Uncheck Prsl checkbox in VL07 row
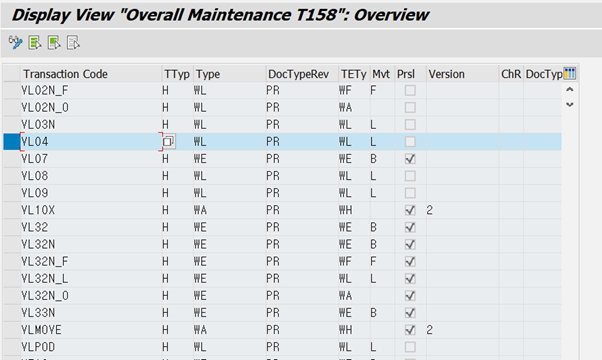602x360 pixels. pyautogui.click(x=410, y=159)
